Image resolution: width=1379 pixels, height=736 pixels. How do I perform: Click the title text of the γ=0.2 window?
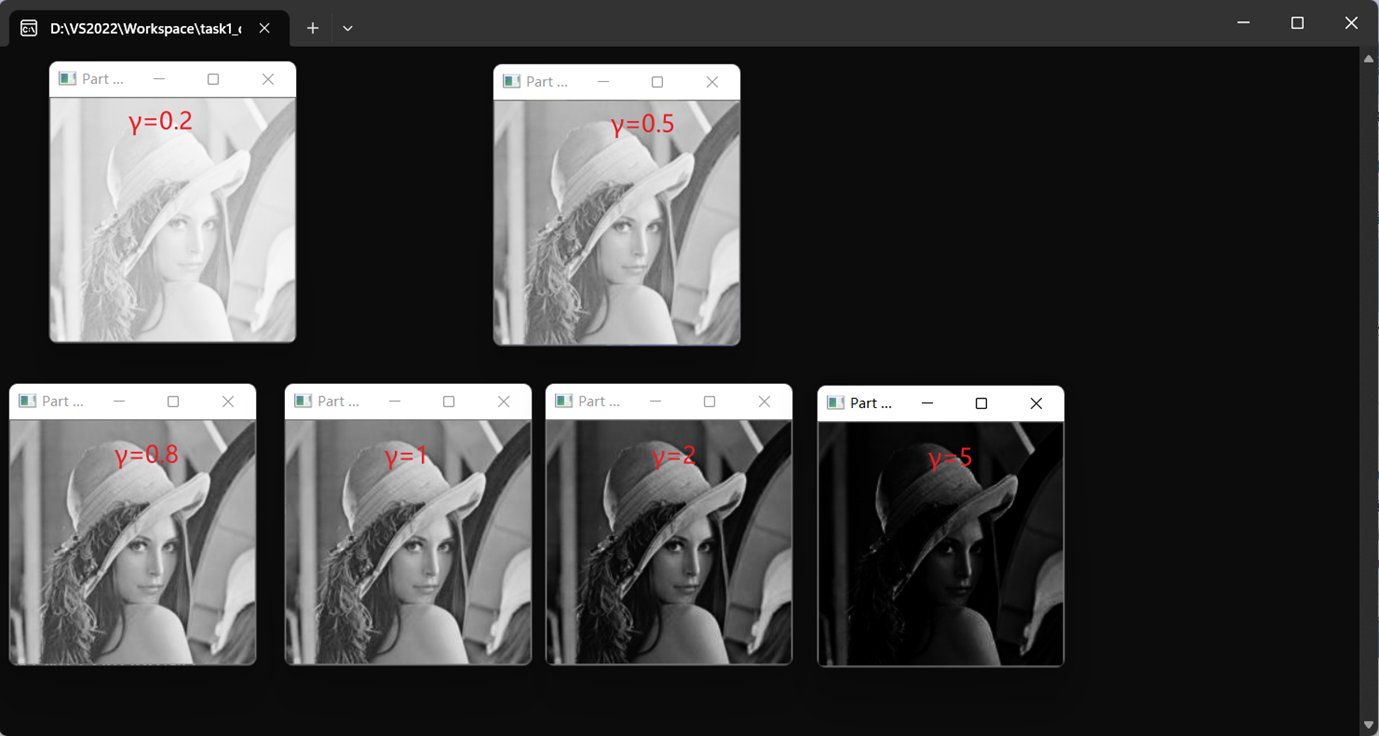point(102,79)
